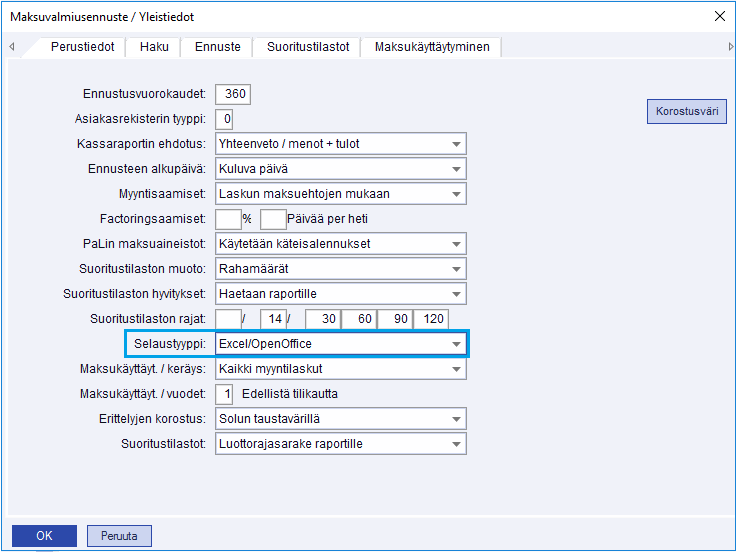This screenshot has width=736, height=552.
Task: Click the Ennustusvuorokaudet field showing 360
Action: (x=232, y=94)
